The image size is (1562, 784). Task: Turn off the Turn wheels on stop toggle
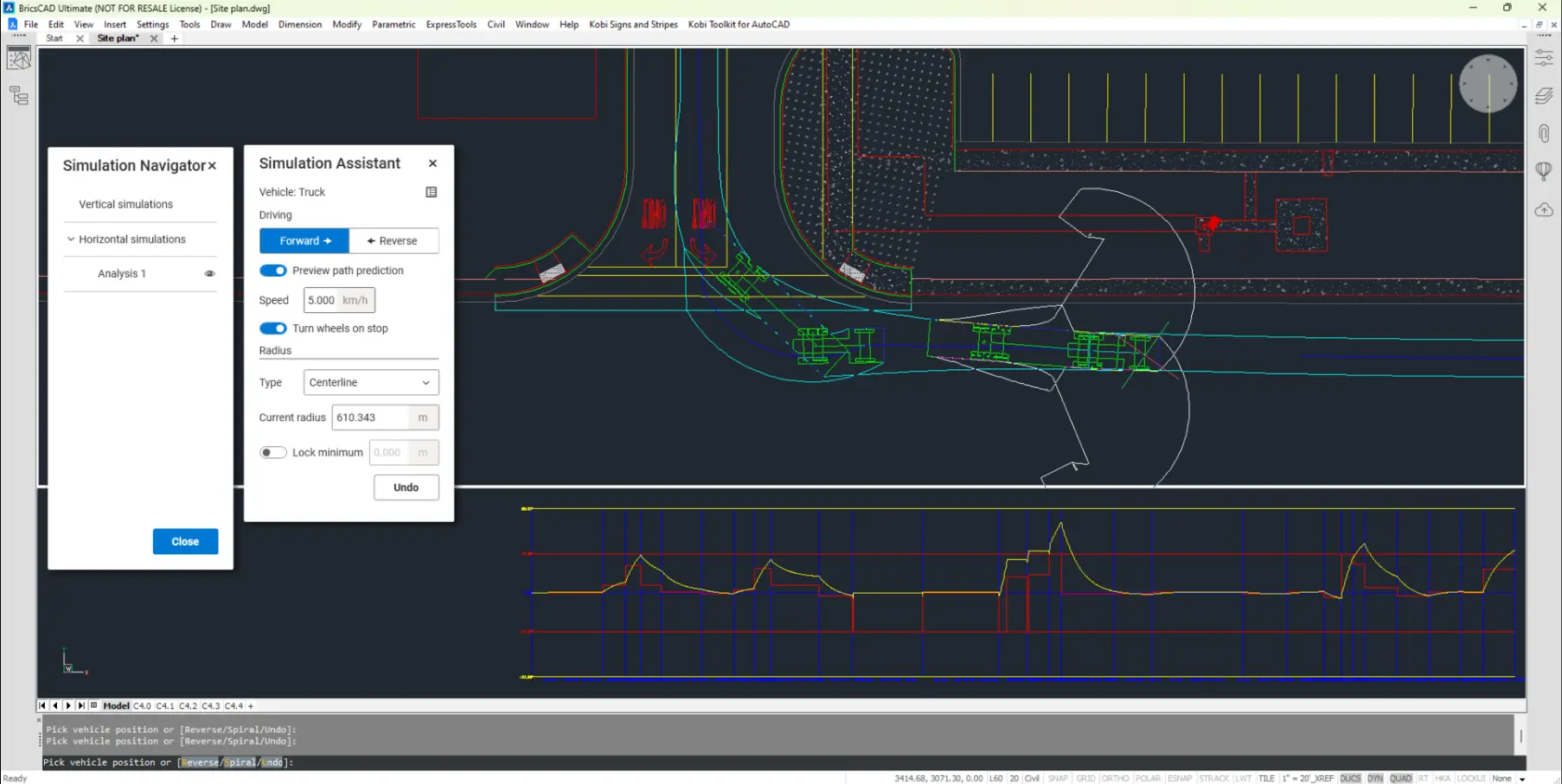(272, 328)
